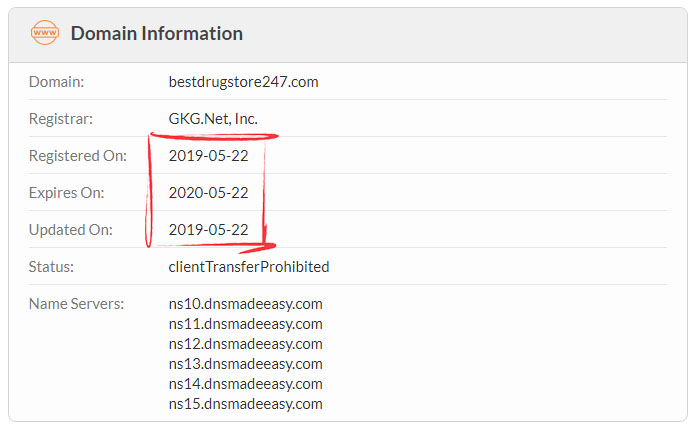Click name server ns14.dnsmadeeasy.com
The height and width of the screenshot is (429, 695).
246,384
